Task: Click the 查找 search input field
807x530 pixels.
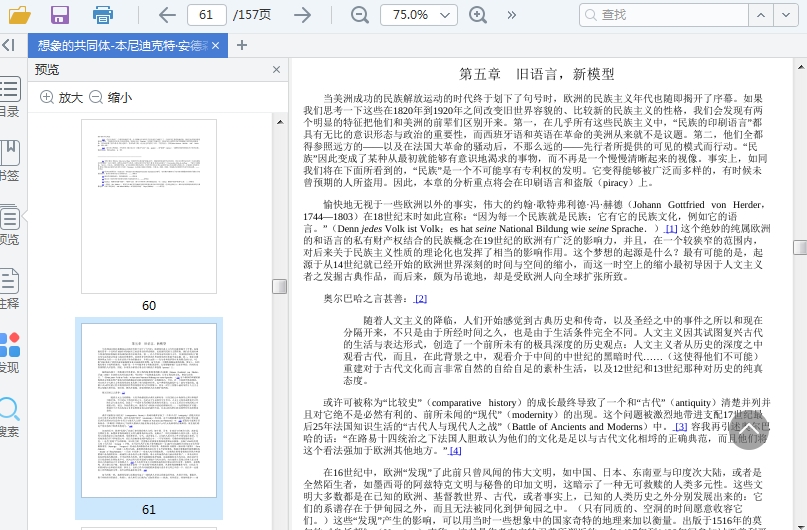Action: (664, 15)
